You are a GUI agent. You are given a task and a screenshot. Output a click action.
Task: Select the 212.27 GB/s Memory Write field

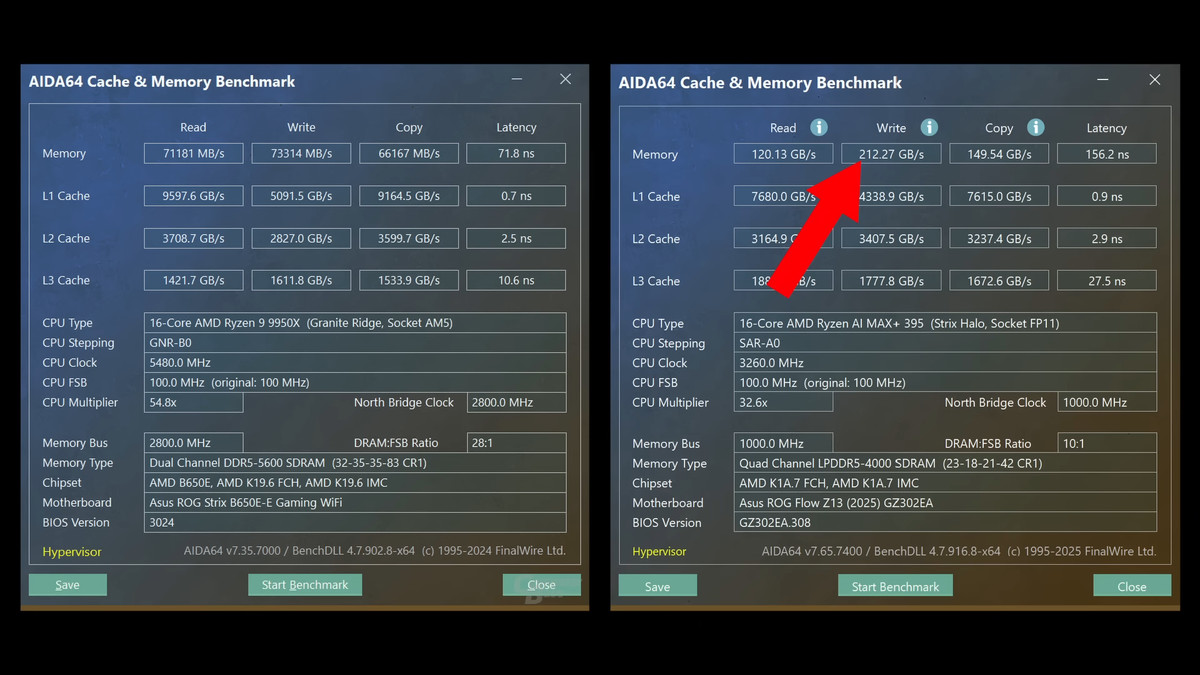891,155
